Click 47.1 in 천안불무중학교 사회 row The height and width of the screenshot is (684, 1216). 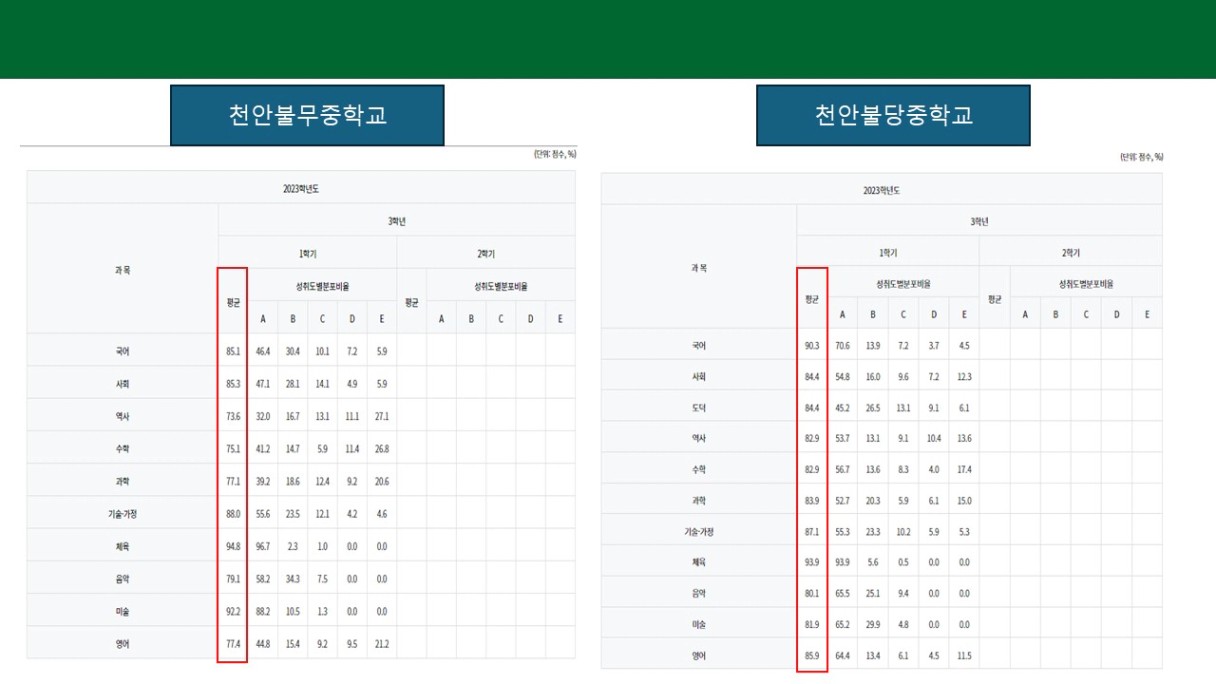[263, 384]
